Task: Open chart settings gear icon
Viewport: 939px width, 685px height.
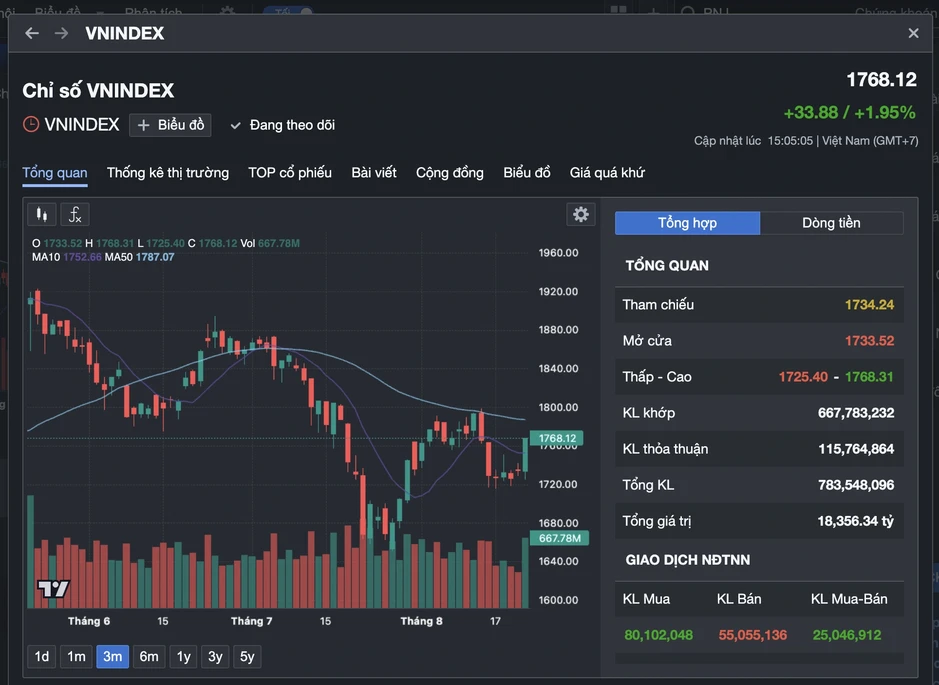Action: 580,214
